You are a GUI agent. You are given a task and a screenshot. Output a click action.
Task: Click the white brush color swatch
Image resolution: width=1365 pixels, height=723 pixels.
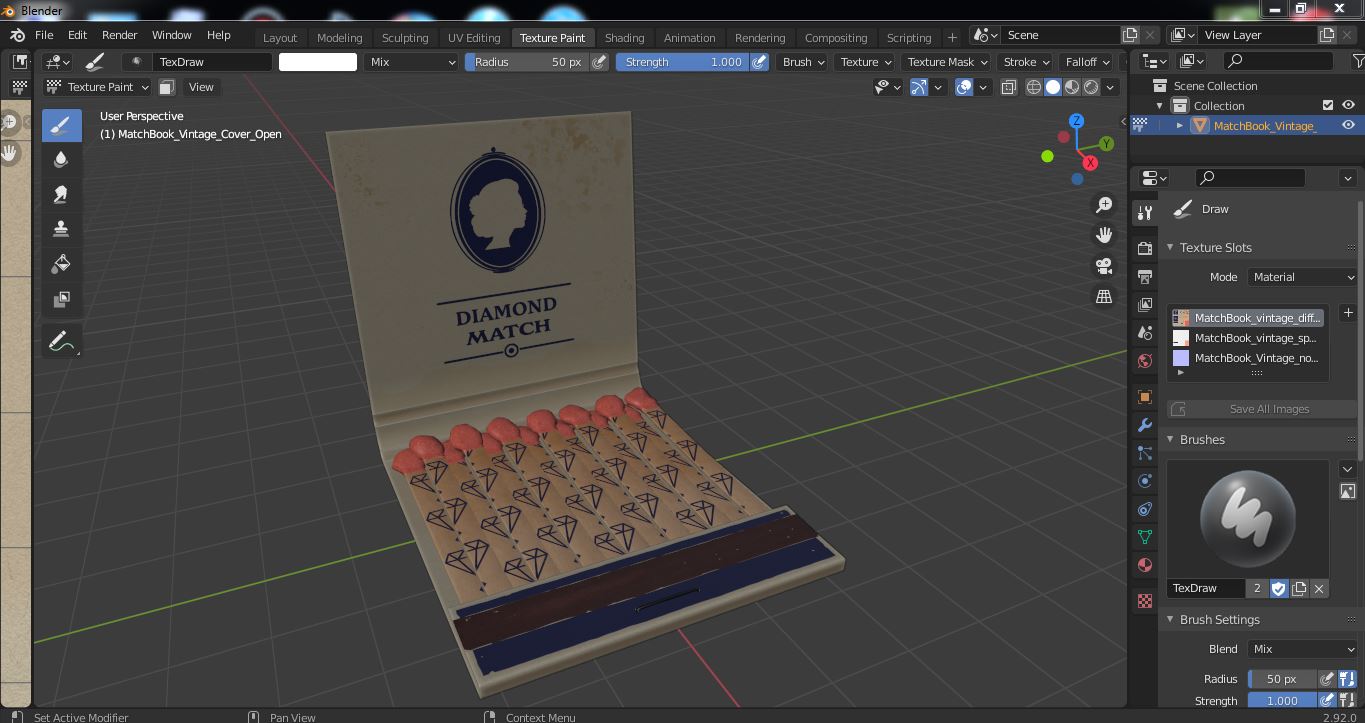pos(317,62)
